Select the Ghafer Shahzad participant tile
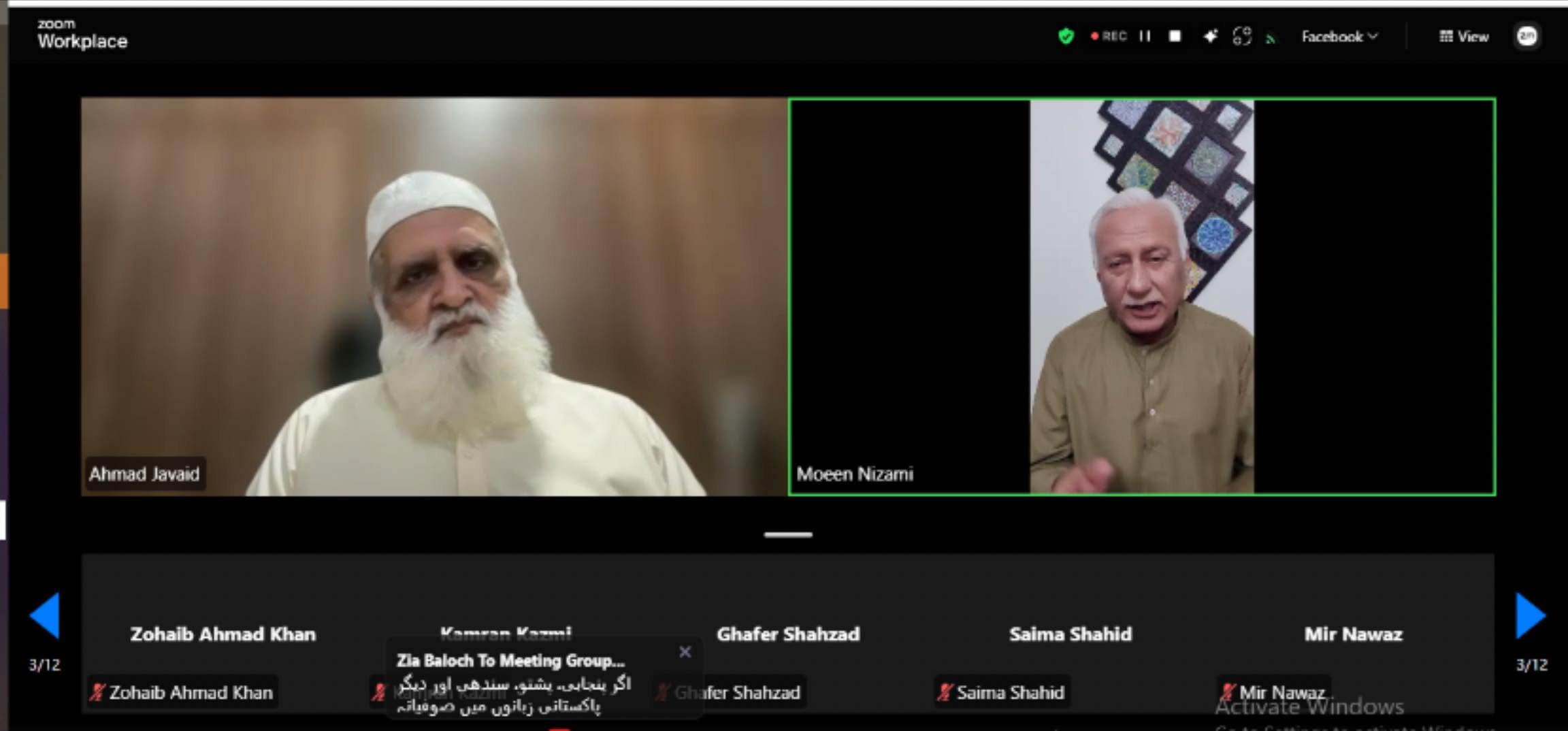This screenshot has width=1568, height=731. [x=788, y=634]
